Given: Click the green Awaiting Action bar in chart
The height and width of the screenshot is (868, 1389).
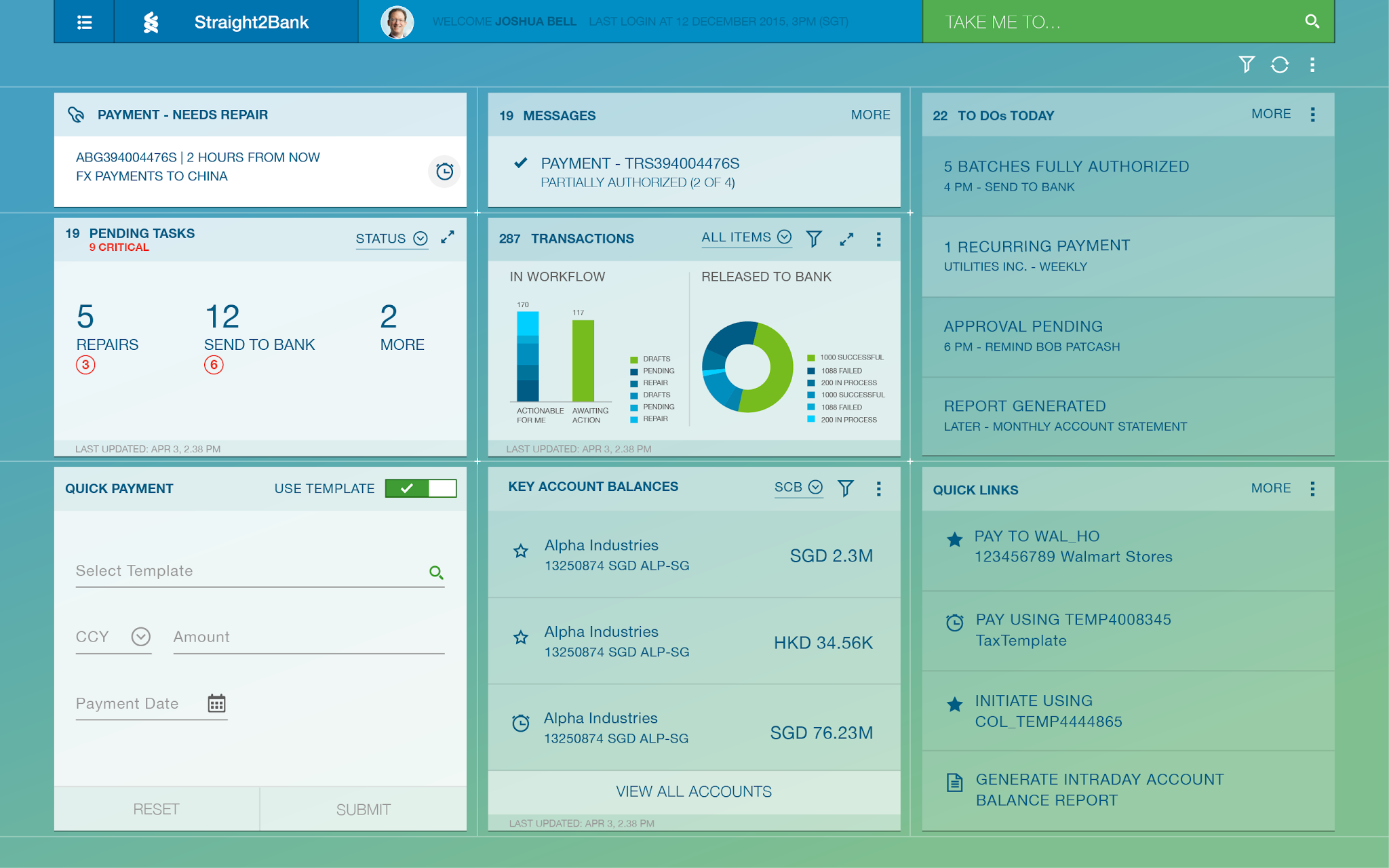Looking at the screenshot, I should tap(583, 361).
